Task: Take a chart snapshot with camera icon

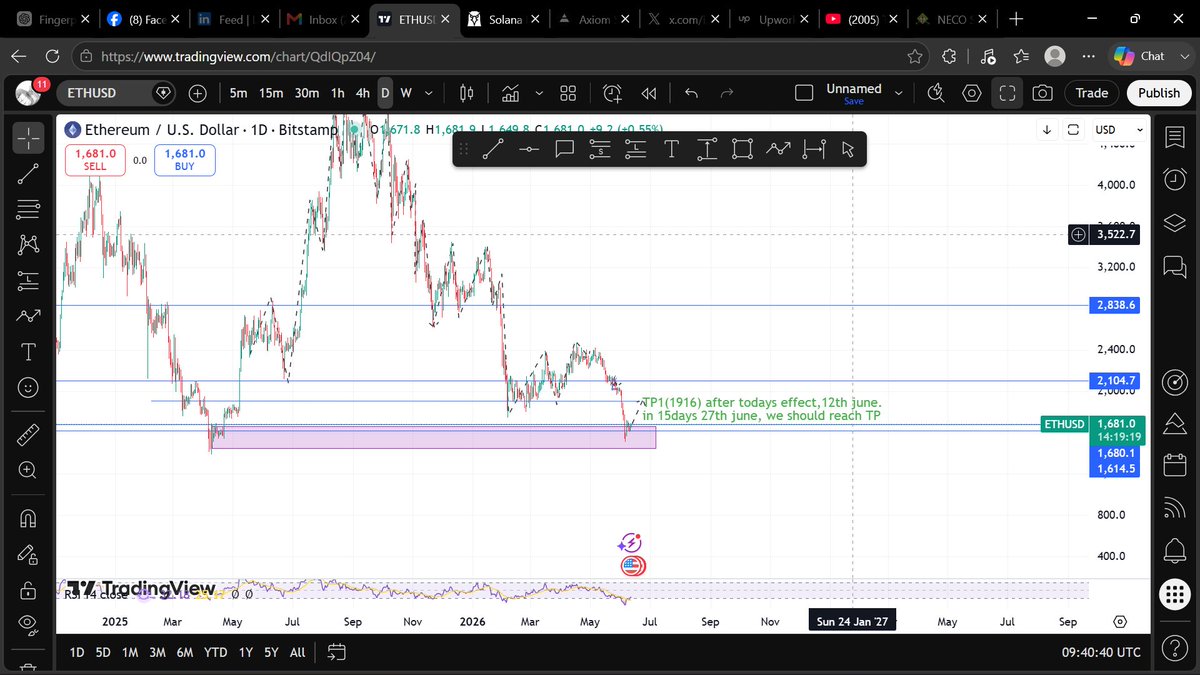Action: pos(1042,93)
